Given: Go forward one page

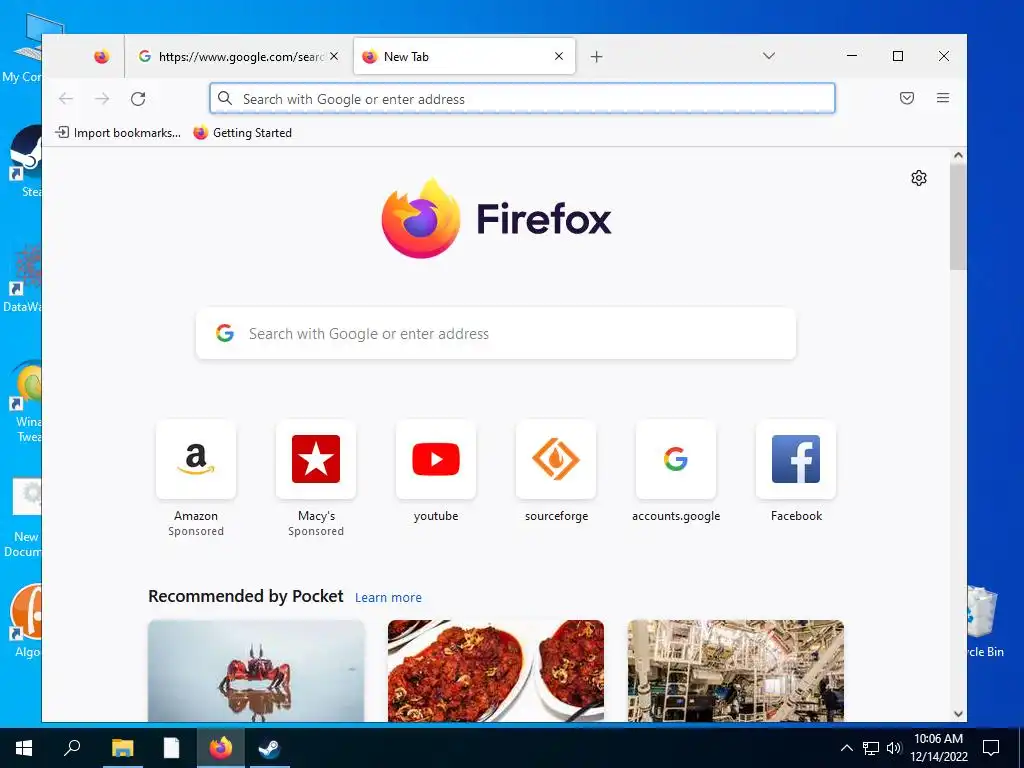Looking at the screenshot, I should point(102,99).
